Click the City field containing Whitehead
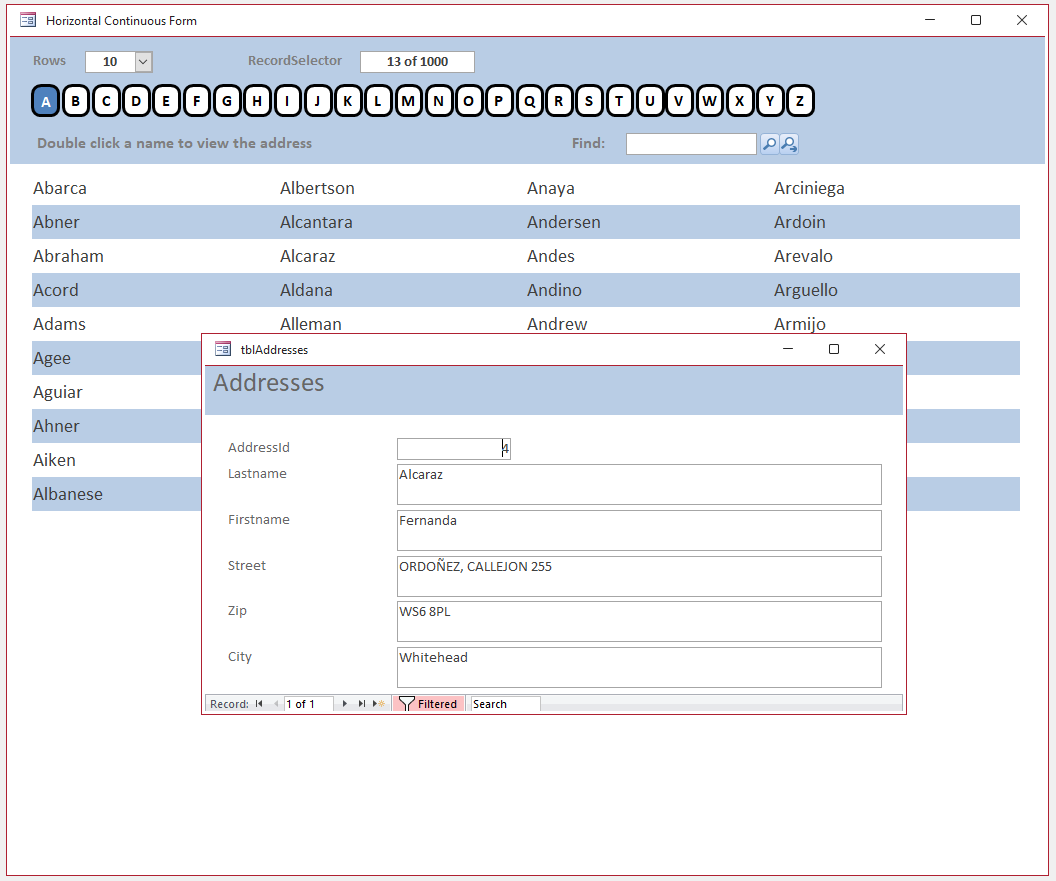Screen dimensions: 1056x881 click(x=639, y=667)
